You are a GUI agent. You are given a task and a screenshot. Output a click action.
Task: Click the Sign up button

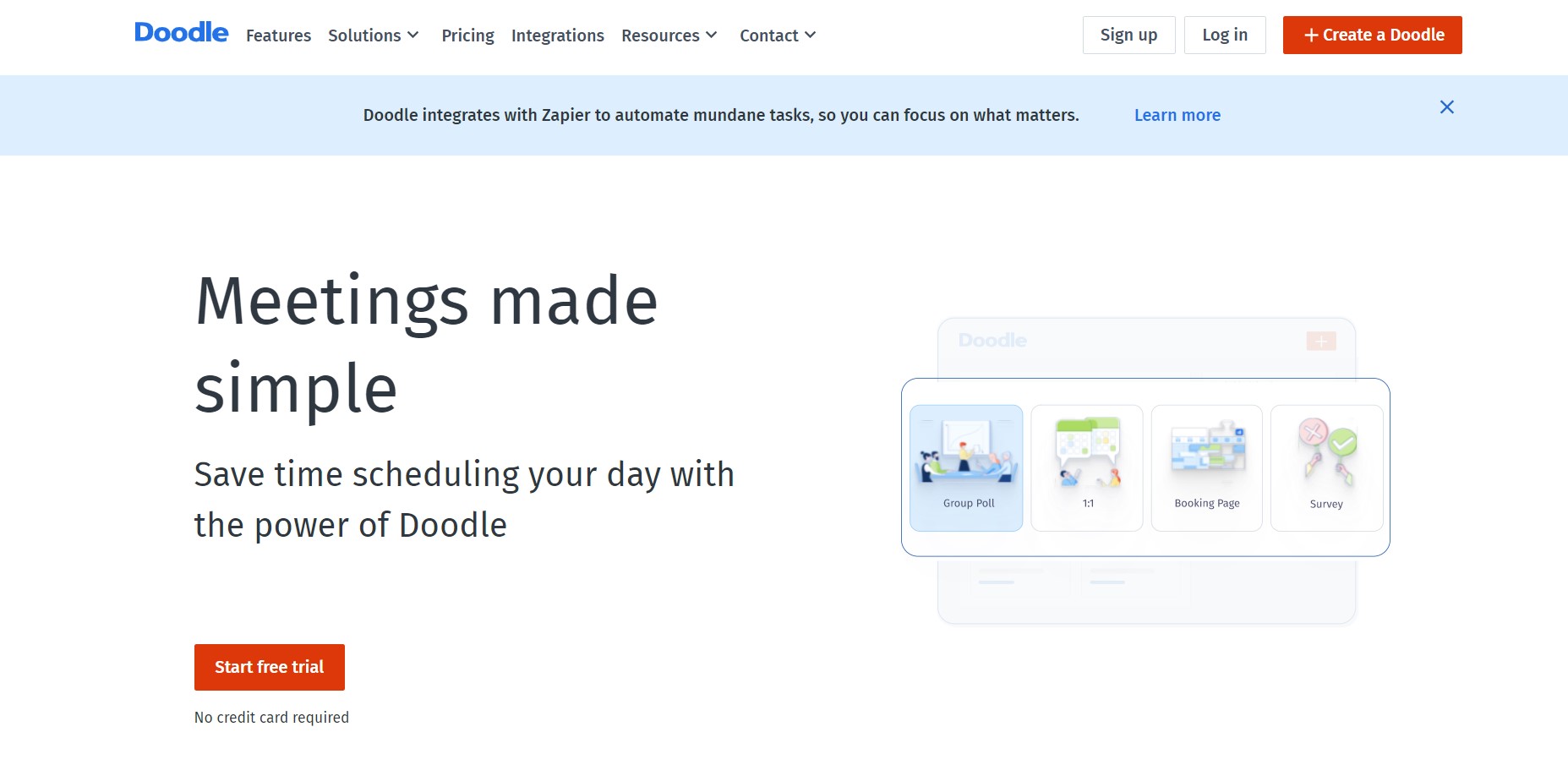click(x=1128, y=35)
